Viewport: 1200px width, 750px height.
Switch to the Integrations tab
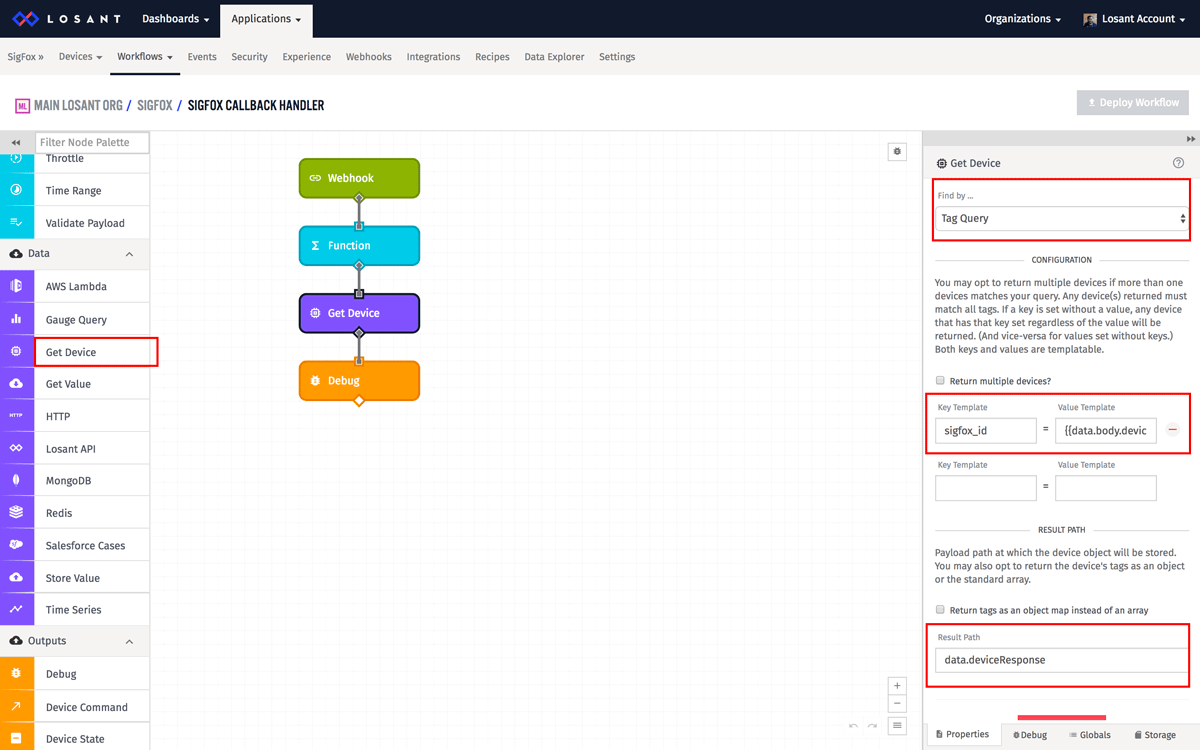(x=434, y=57)
